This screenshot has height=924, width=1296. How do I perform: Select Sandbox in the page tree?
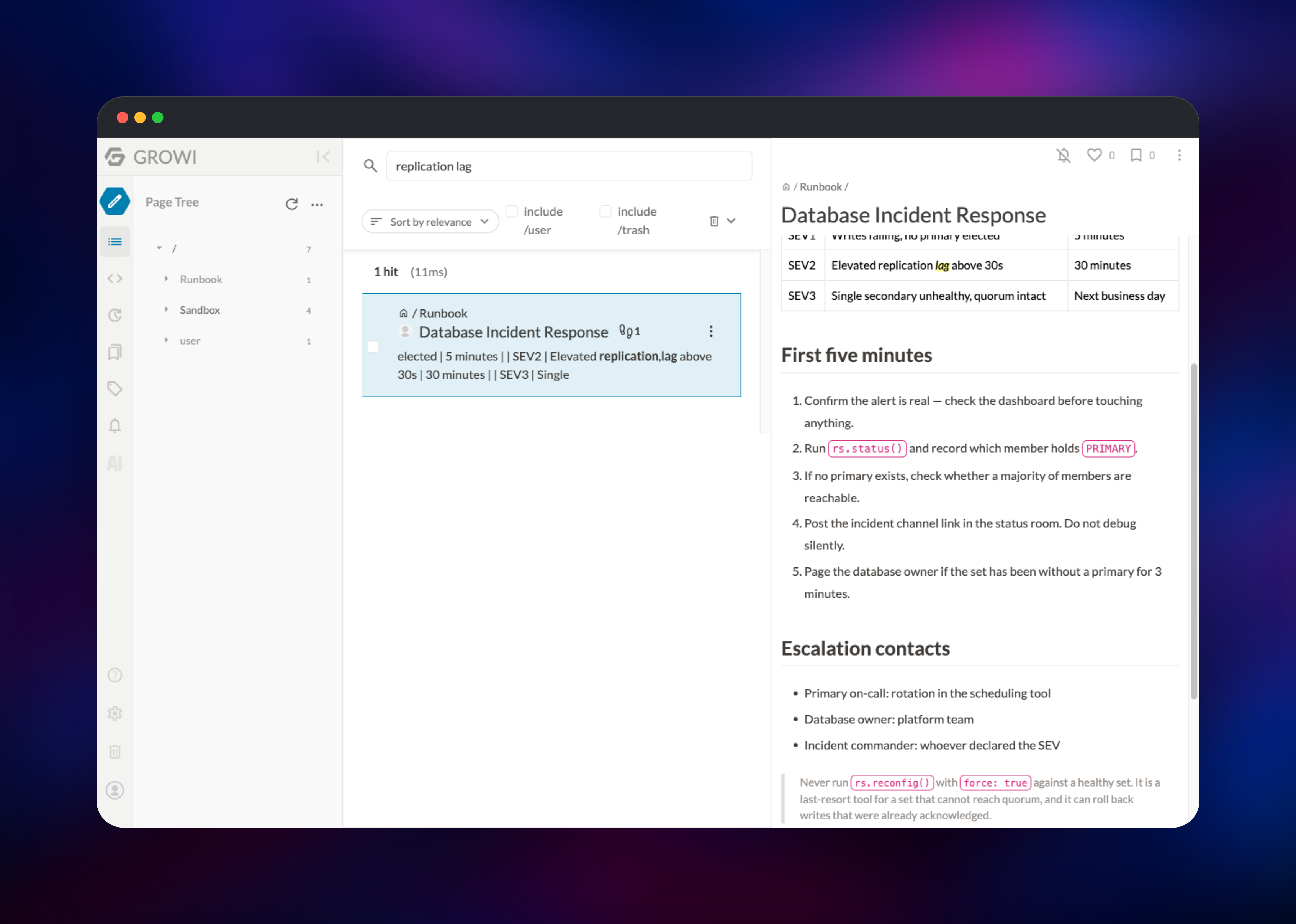200,310
